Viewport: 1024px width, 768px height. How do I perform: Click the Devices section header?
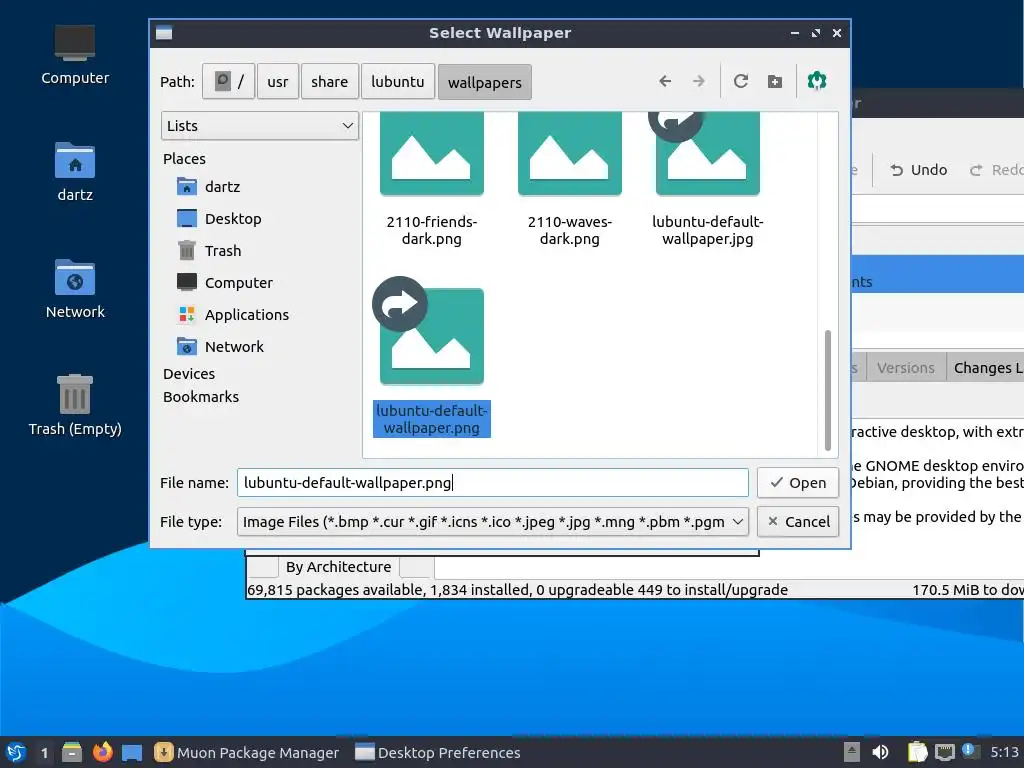189,374
